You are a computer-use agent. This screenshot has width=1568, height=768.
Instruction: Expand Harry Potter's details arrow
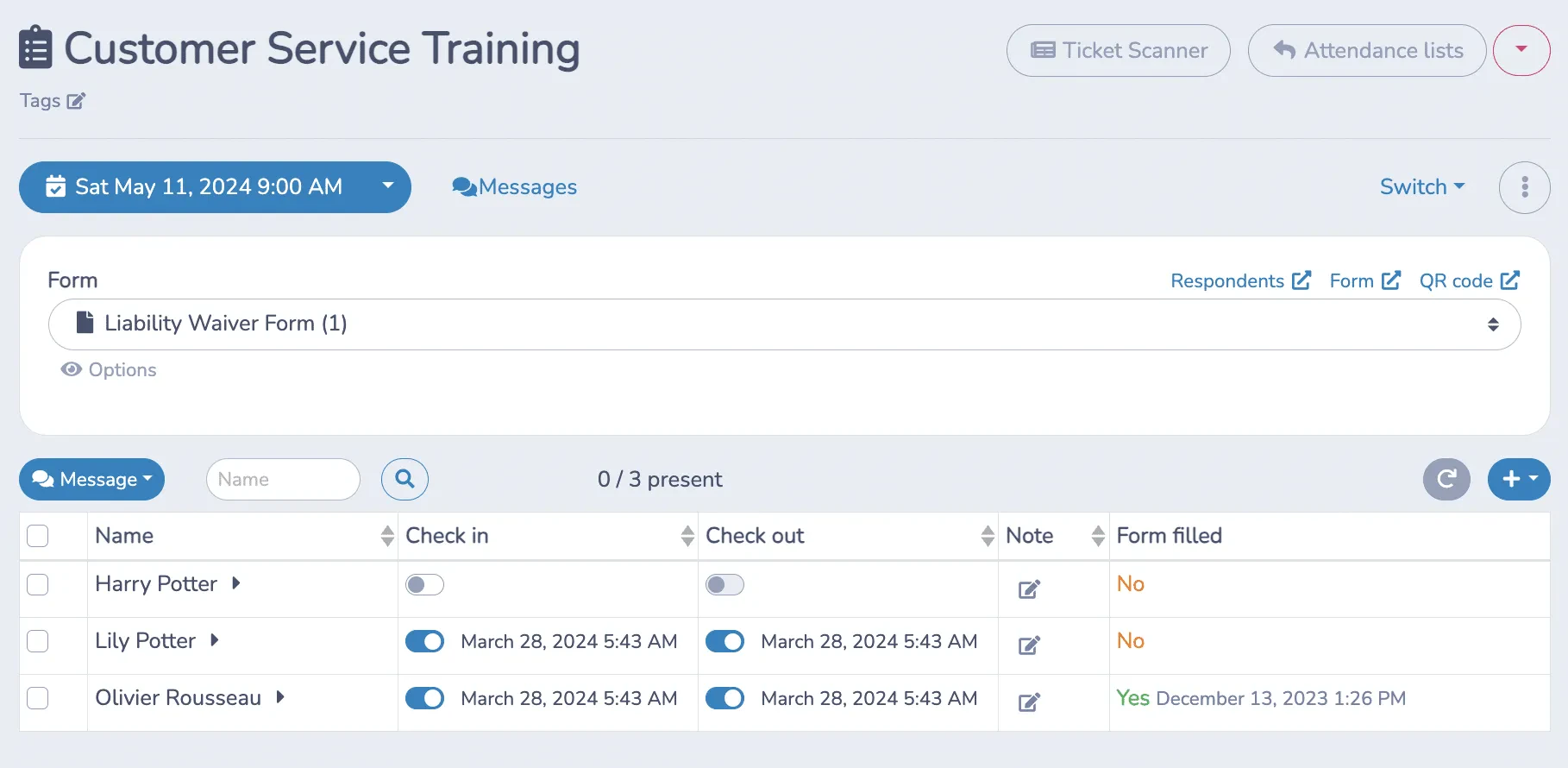tap(235, 583)
